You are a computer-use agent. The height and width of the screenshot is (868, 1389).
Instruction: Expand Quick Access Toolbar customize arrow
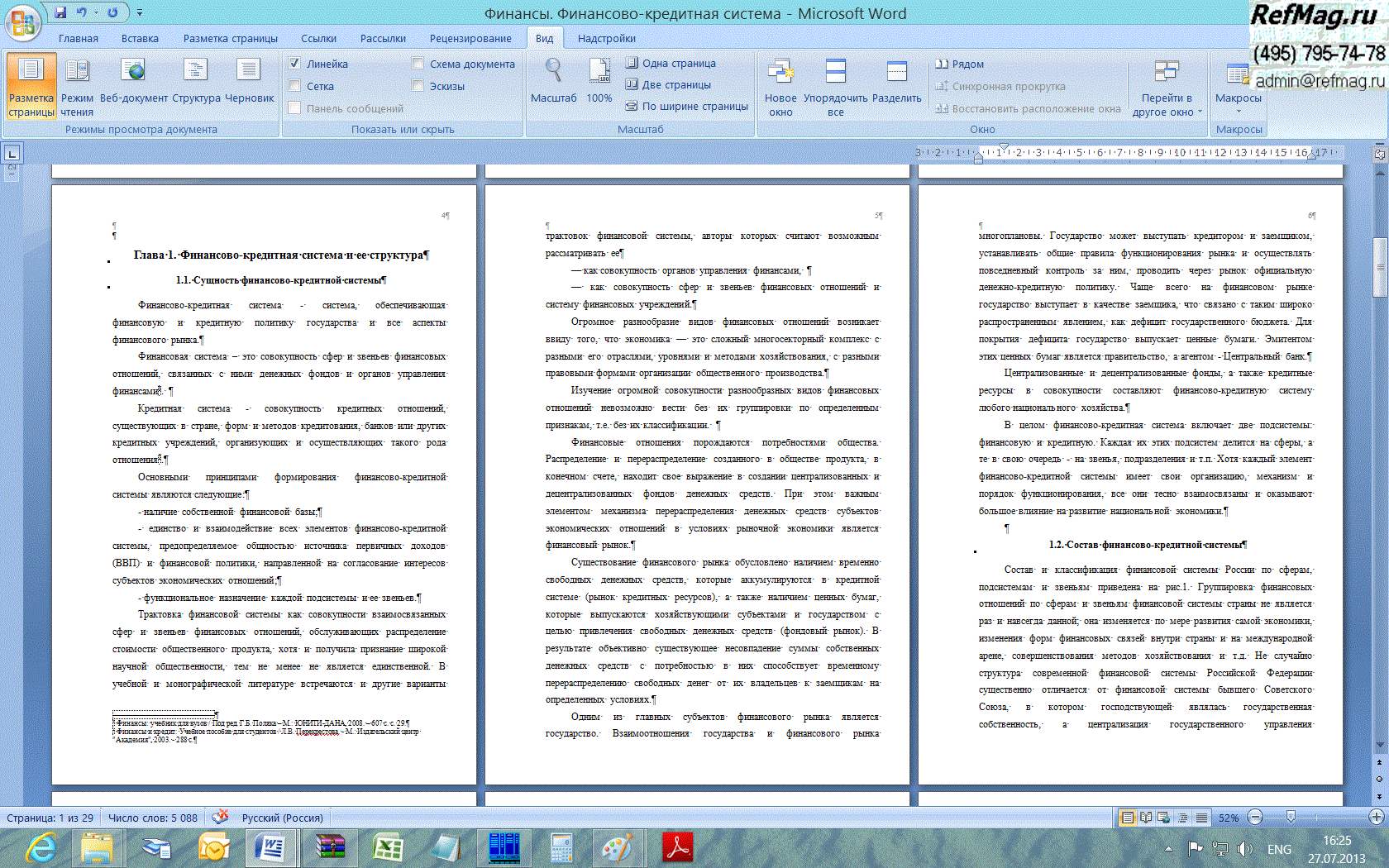coord(140,13)
